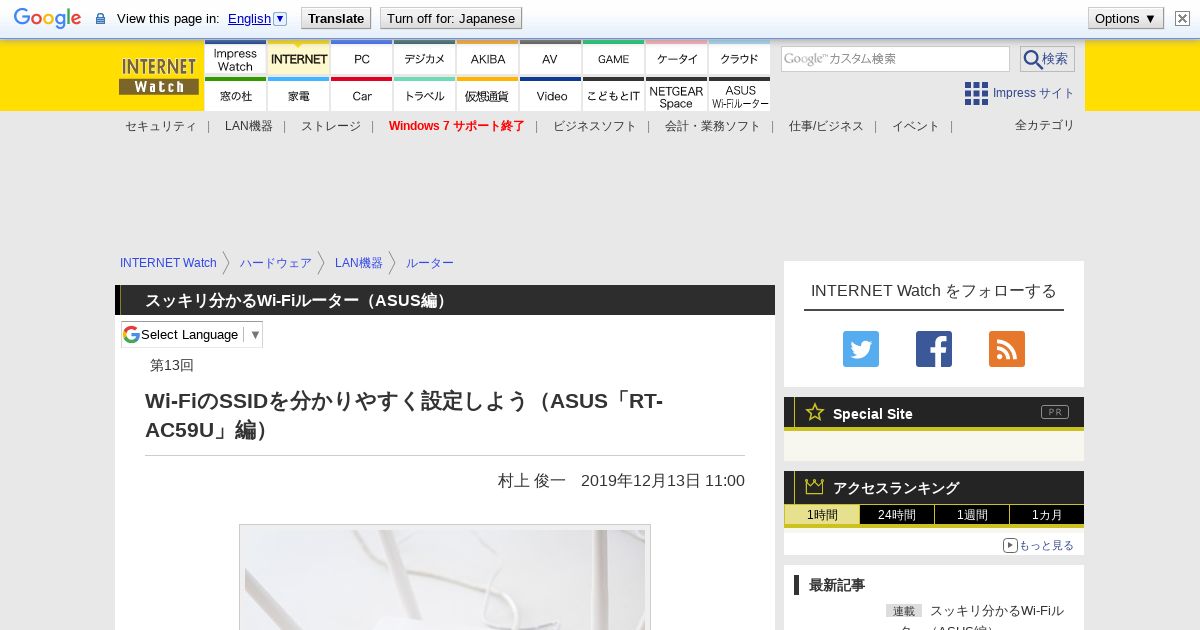Open the 会計・業務ソフト category link
Viewport: 1200px width, 630px height.
[712, 126]
